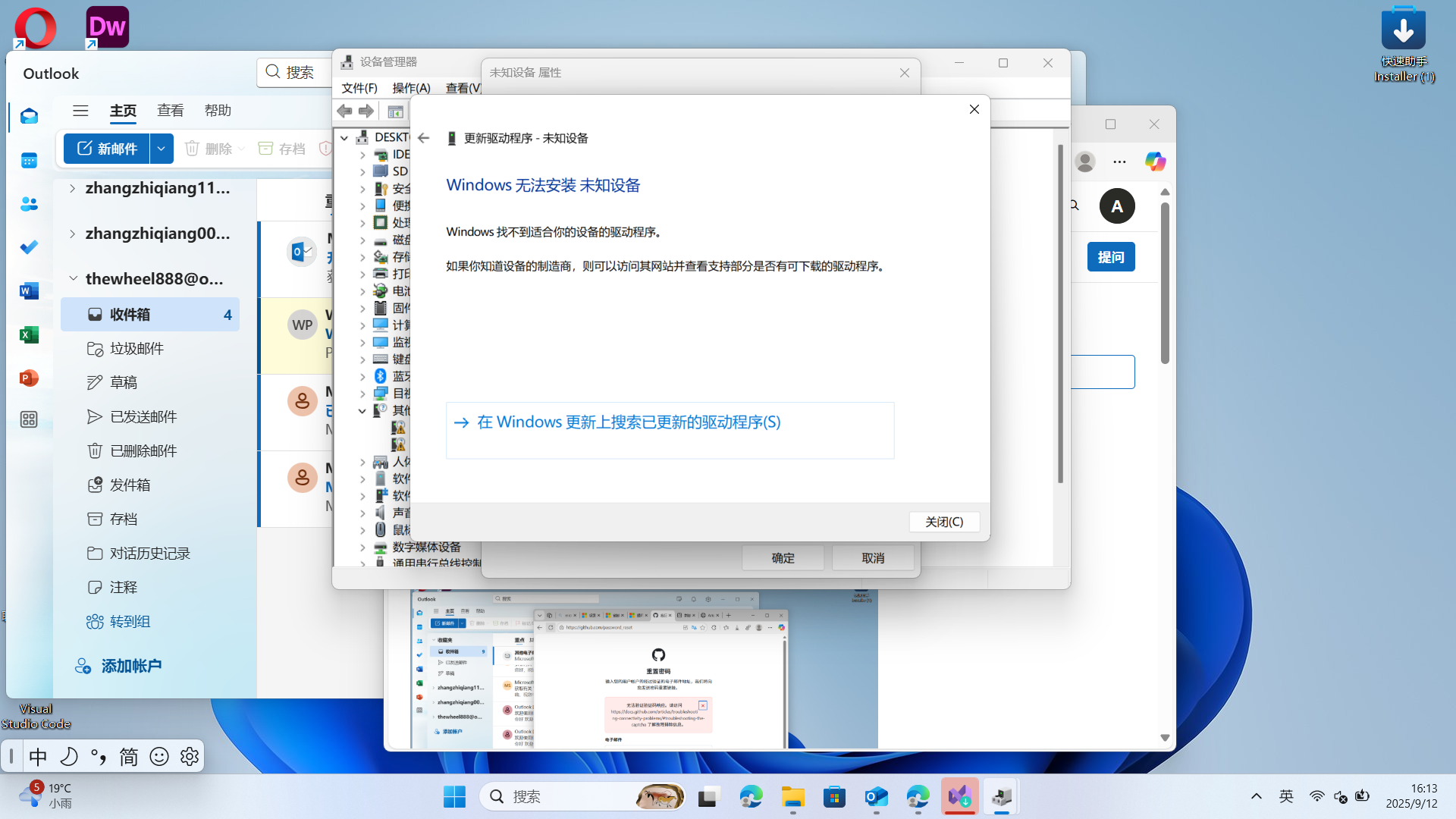Open PowerPoint from the Outlook sidebar
The height and width of the screenshot is (819, 1456).
29,378
